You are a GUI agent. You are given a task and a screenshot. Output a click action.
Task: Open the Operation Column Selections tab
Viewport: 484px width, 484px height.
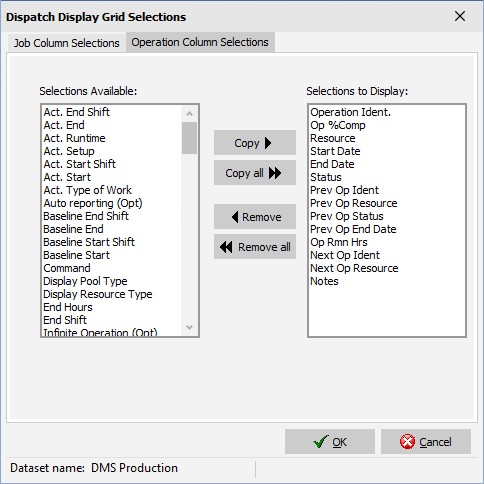(x=200, y=42)
